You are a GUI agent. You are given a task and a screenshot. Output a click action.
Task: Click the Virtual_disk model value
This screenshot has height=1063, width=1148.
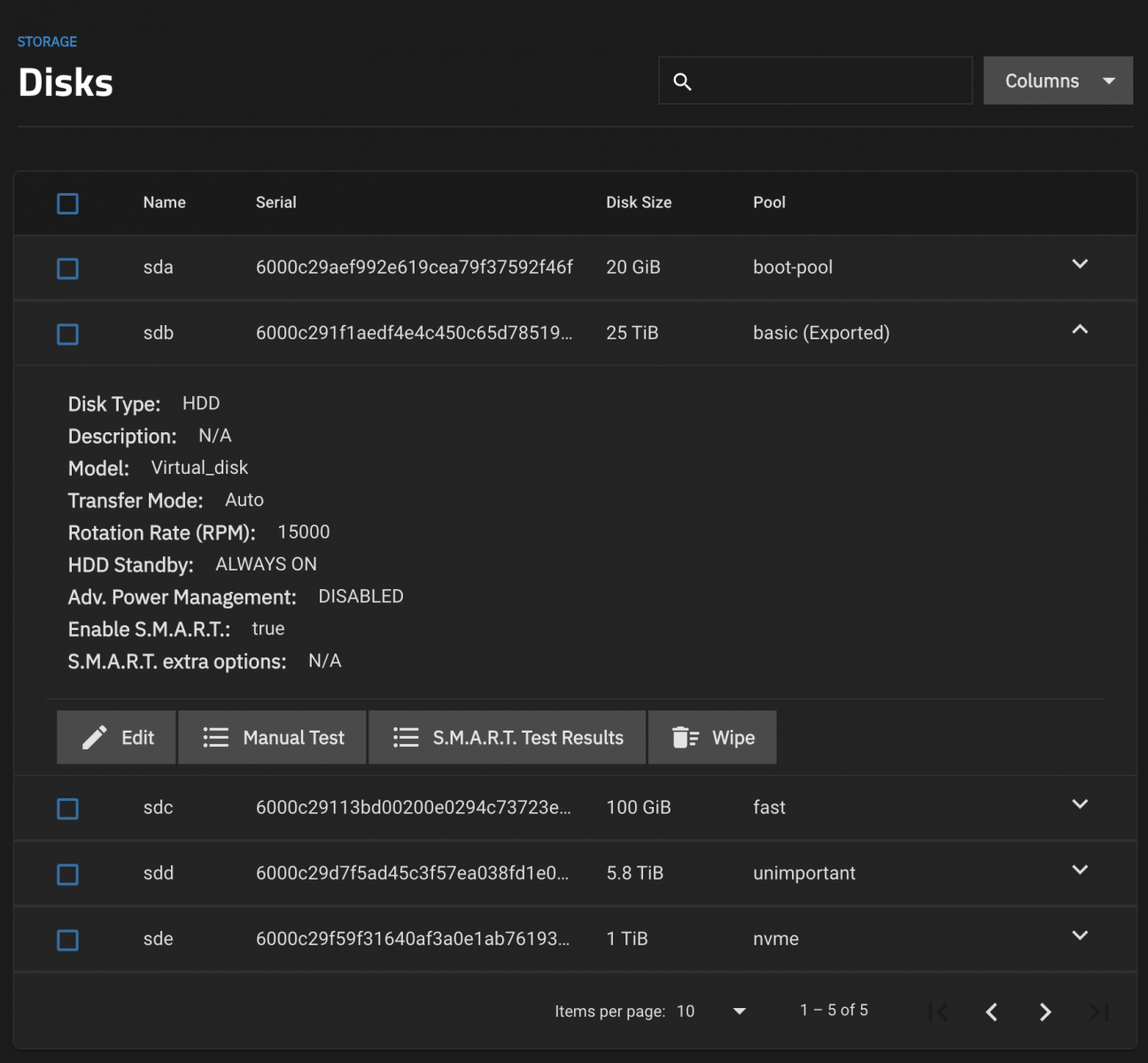click(199, 468)
